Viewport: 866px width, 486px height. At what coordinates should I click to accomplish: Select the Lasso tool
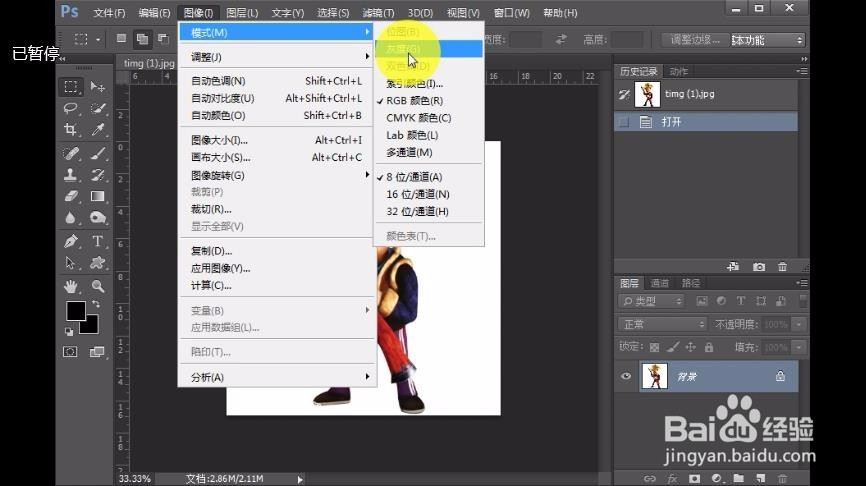(71, 108)
